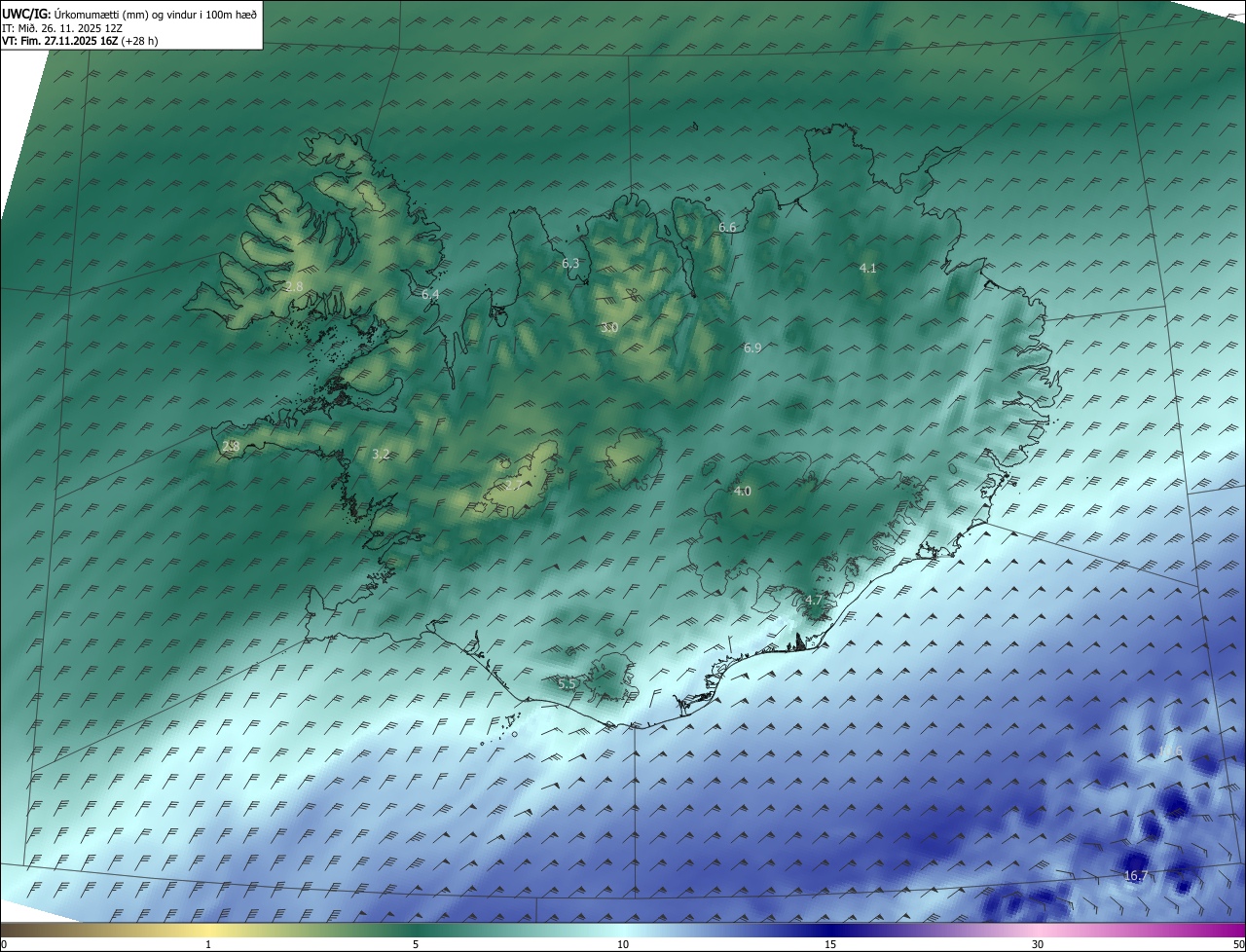Click the 6.9 value label on the map
This screenshot has width=1246, height=952.
point(752,348)
